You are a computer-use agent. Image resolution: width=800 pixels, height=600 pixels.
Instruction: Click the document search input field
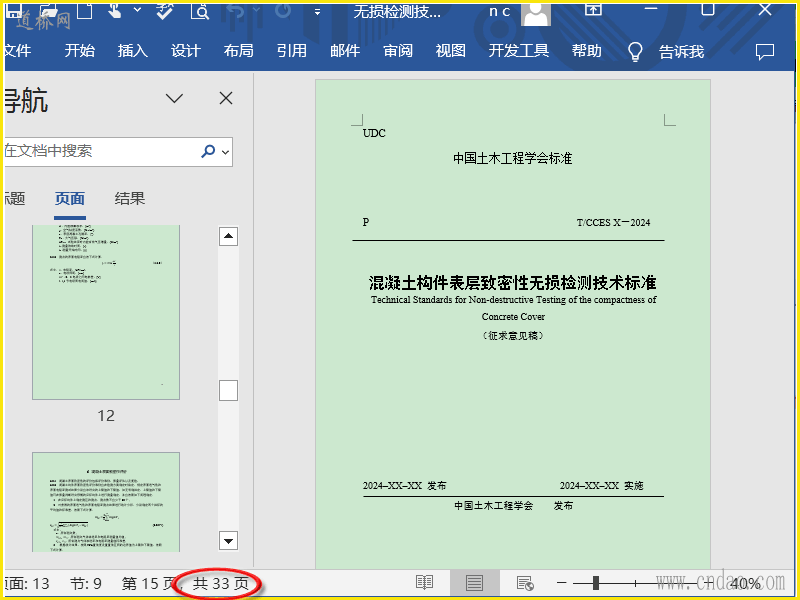(x=102, y=151)
